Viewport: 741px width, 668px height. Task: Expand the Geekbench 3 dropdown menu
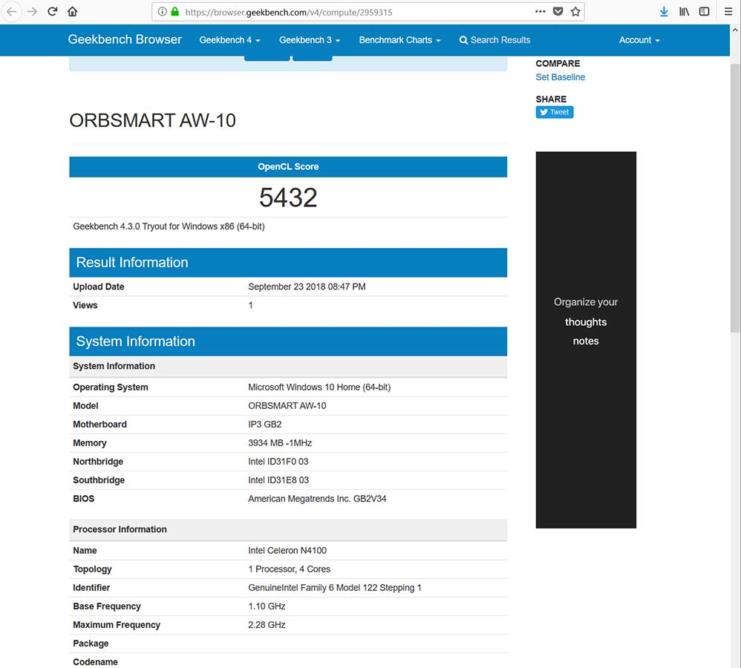pos(310,40)
